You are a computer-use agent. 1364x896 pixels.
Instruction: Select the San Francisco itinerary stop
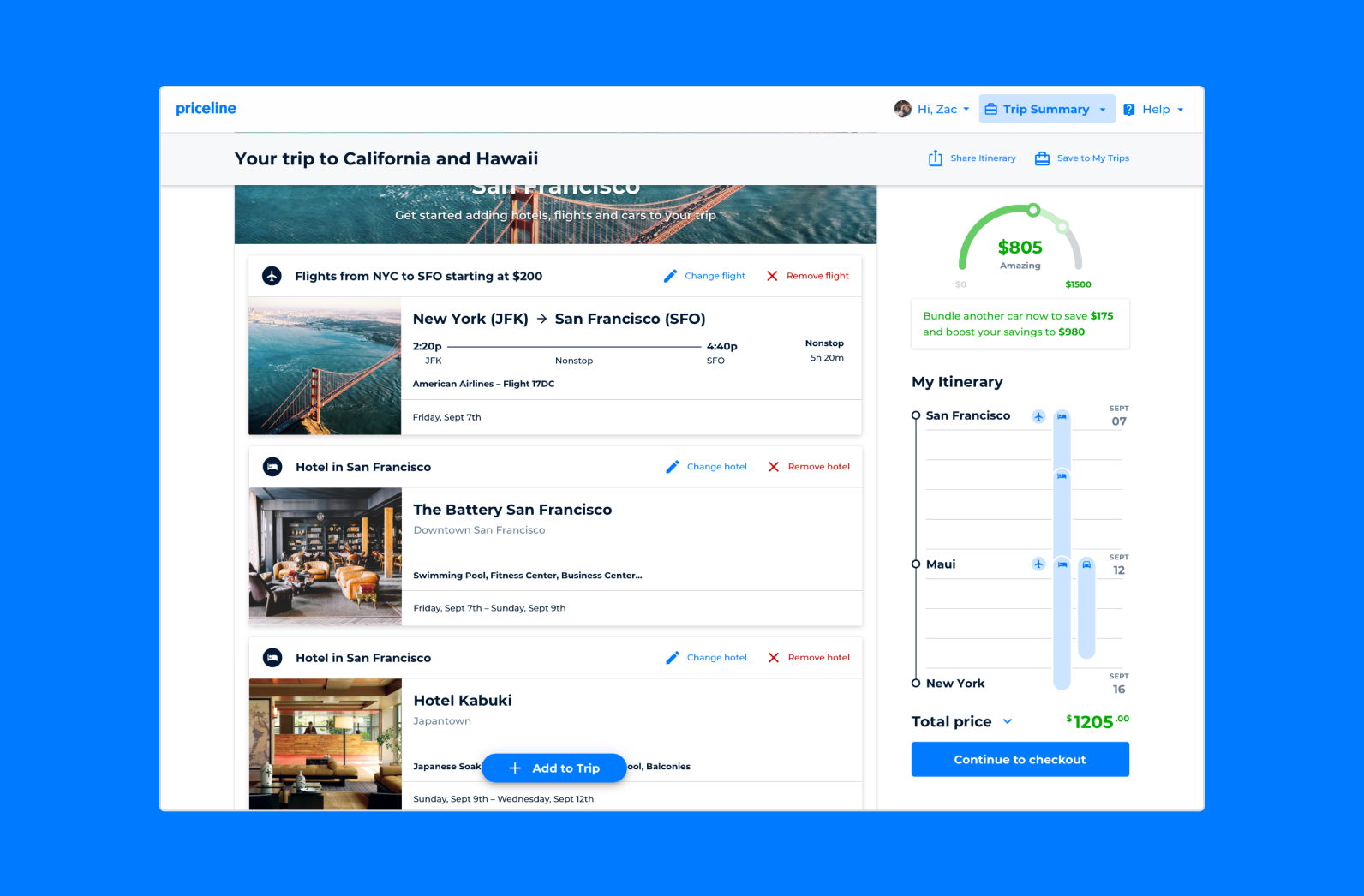(968, 415)
